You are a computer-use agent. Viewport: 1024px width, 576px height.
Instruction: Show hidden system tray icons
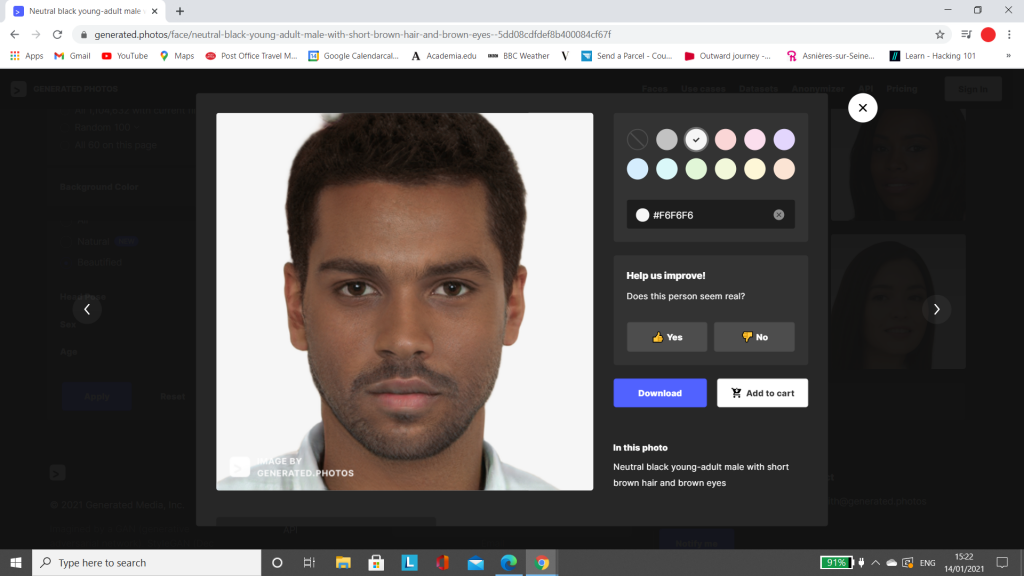(x=876, y=562)
